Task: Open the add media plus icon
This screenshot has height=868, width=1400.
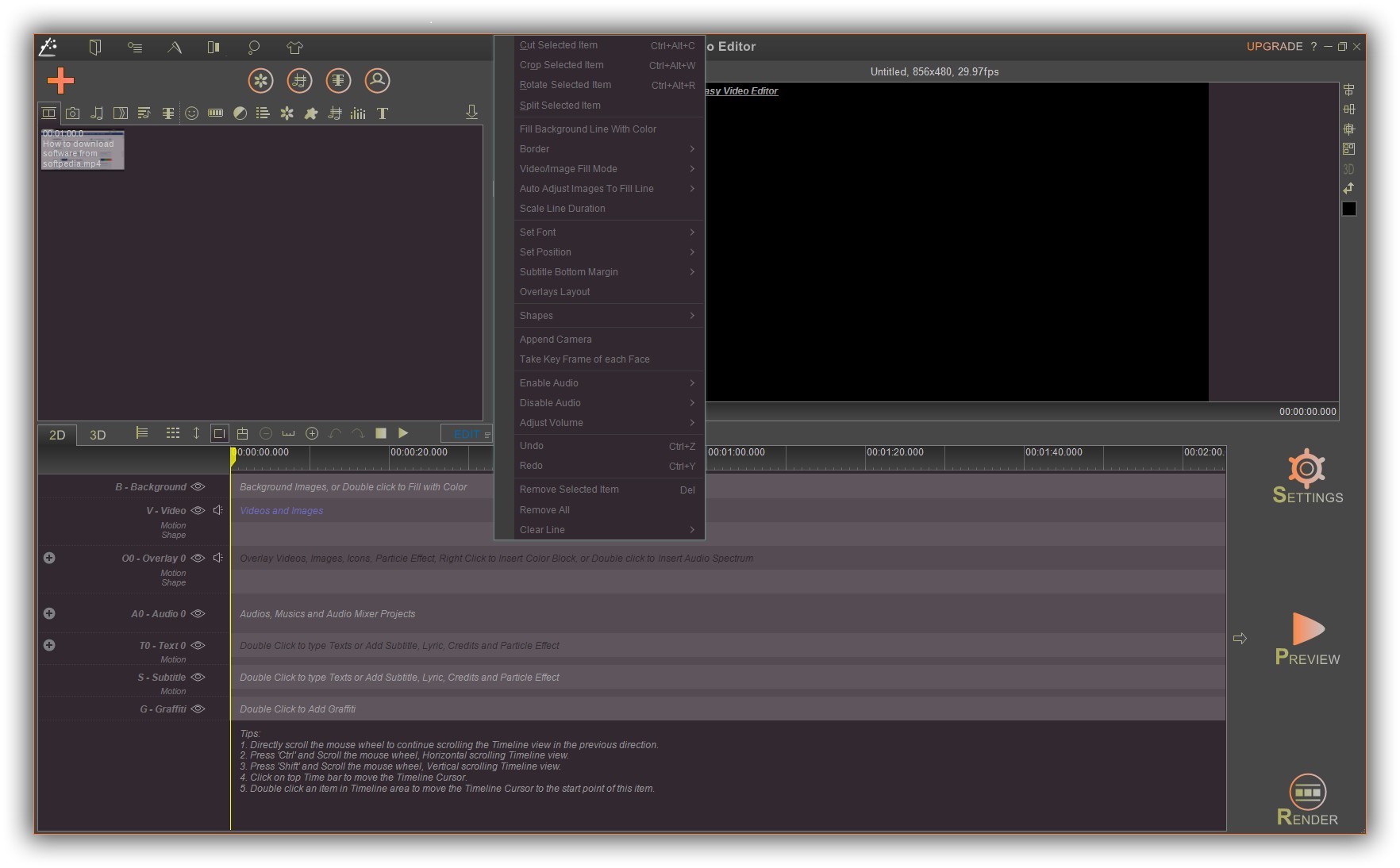Action: [60, 82]
